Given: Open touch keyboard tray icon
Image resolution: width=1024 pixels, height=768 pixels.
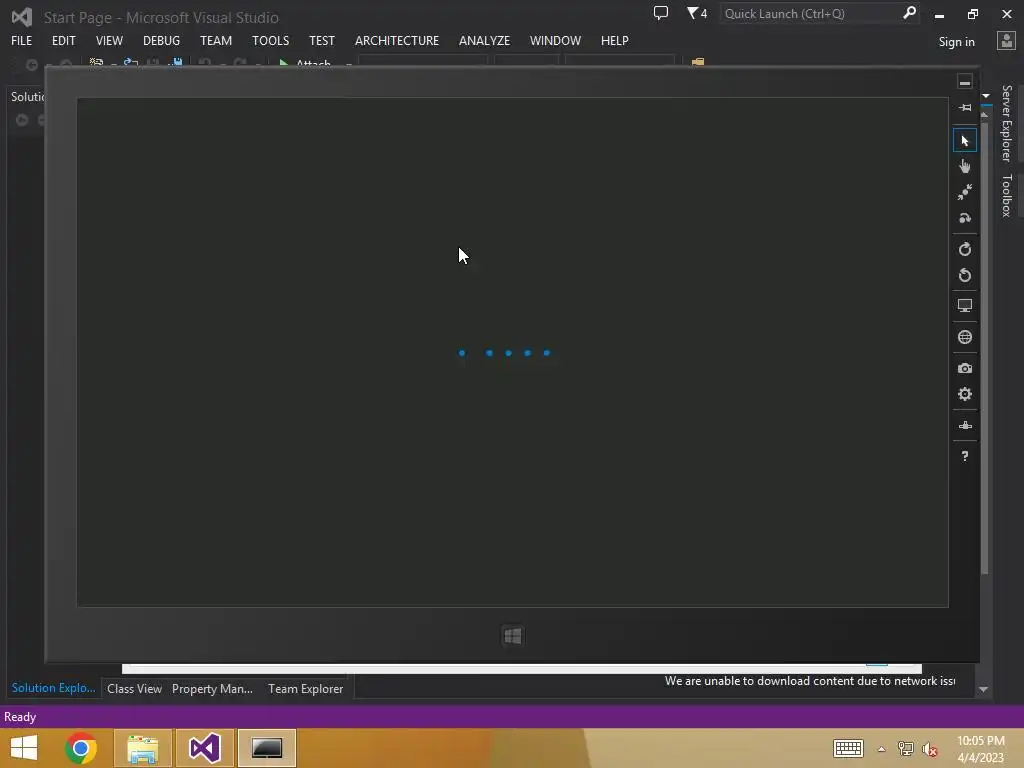Looking at the screenshot, I should [x=848, y=749].
